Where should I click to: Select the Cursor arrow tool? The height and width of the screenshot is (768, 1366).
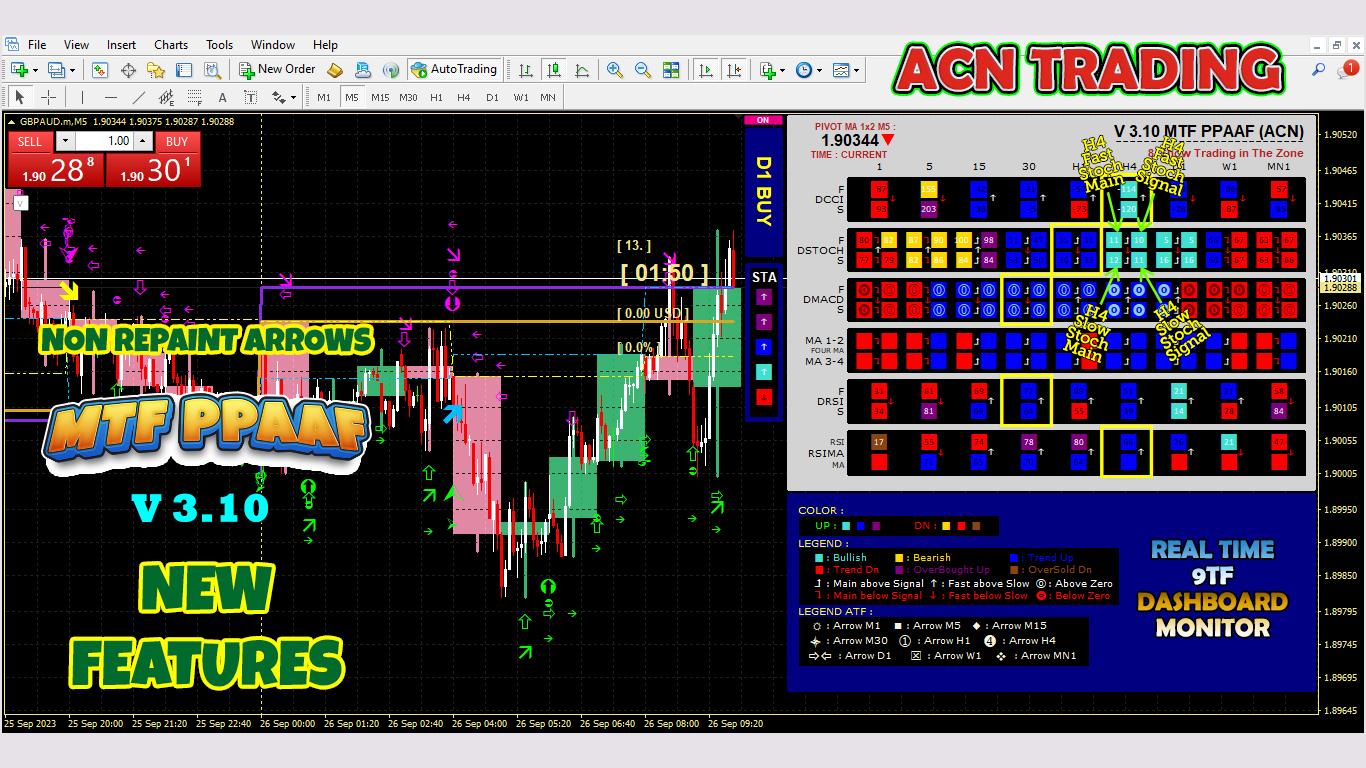19,97
